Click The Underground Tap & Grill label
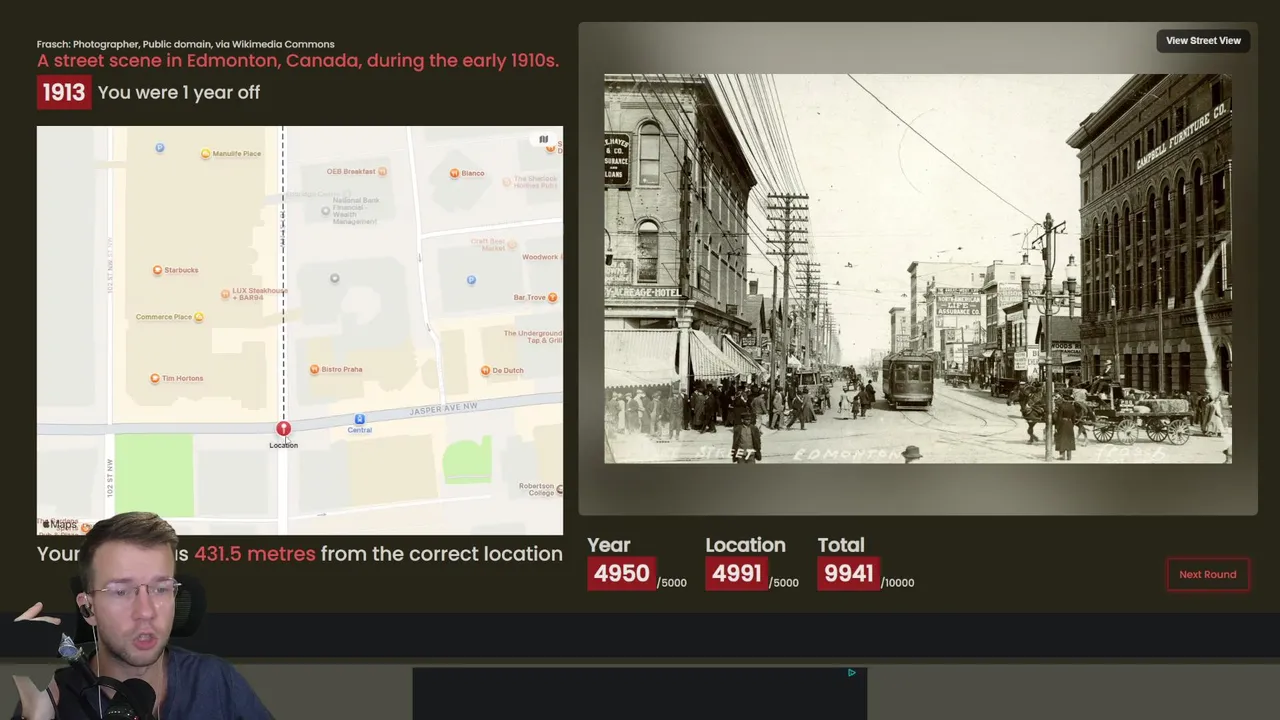This screenshot has height=720, width=1280. 533,337
